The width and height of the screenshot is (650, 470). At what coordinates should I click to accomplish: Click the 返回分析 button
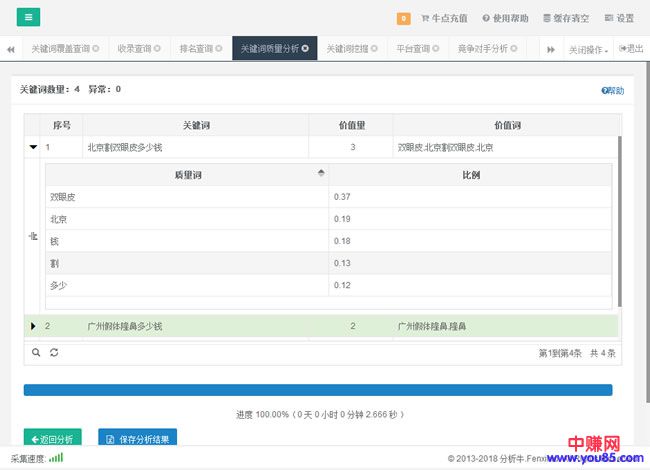point(52,438)
